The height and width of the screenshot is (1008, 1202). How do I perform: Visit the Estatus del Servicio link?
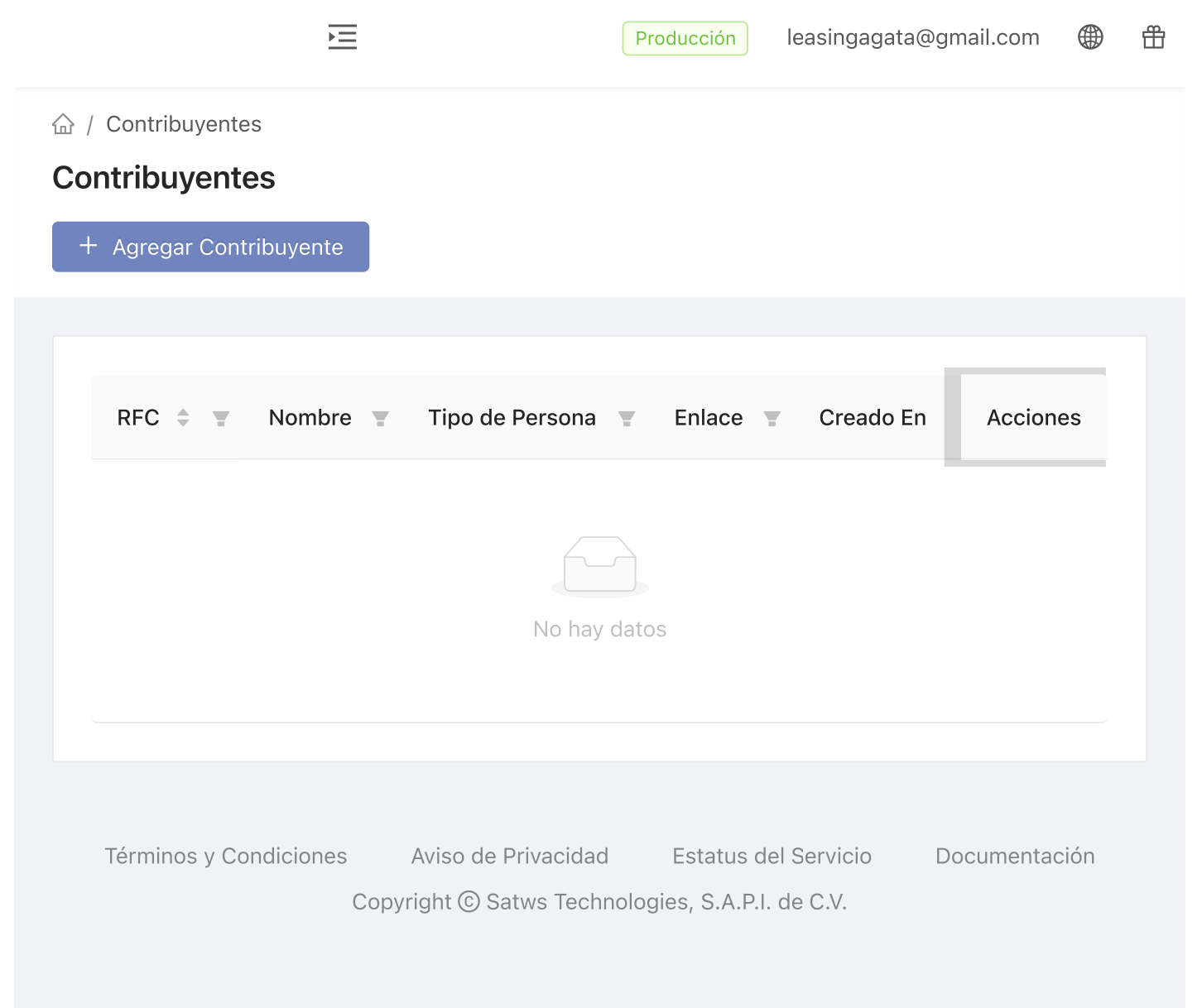772,856
